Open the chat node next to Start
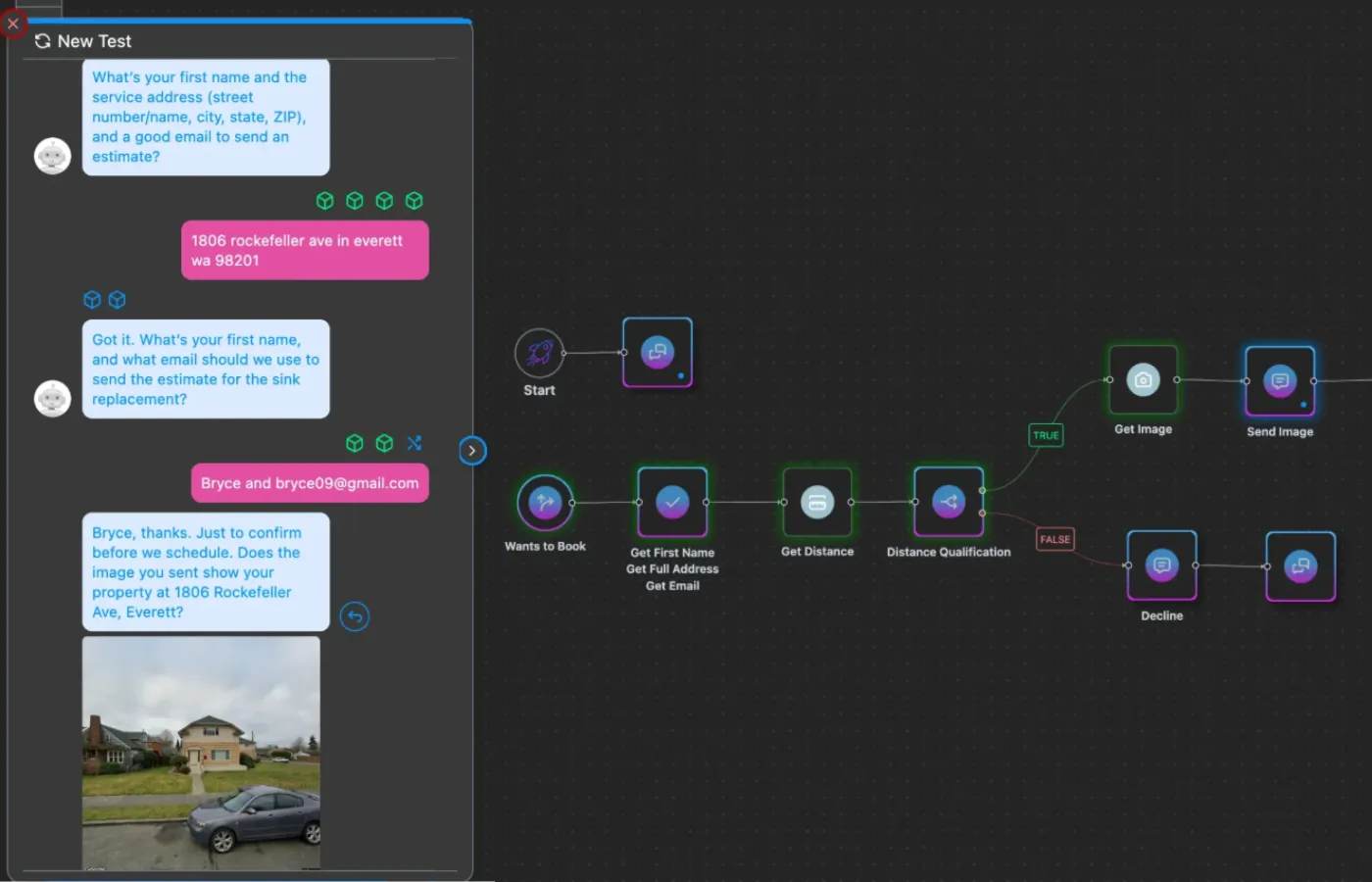 (x=658, y=352)
